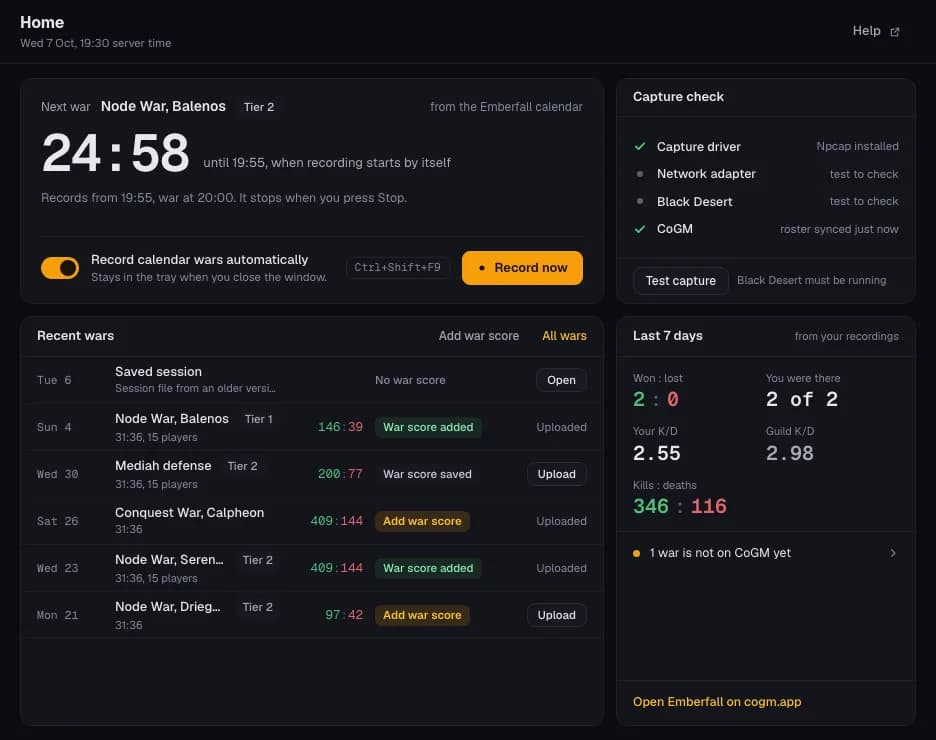
Task: Click the Uploaded status for Conquest War, Calpheon
Action: (561, 521)
